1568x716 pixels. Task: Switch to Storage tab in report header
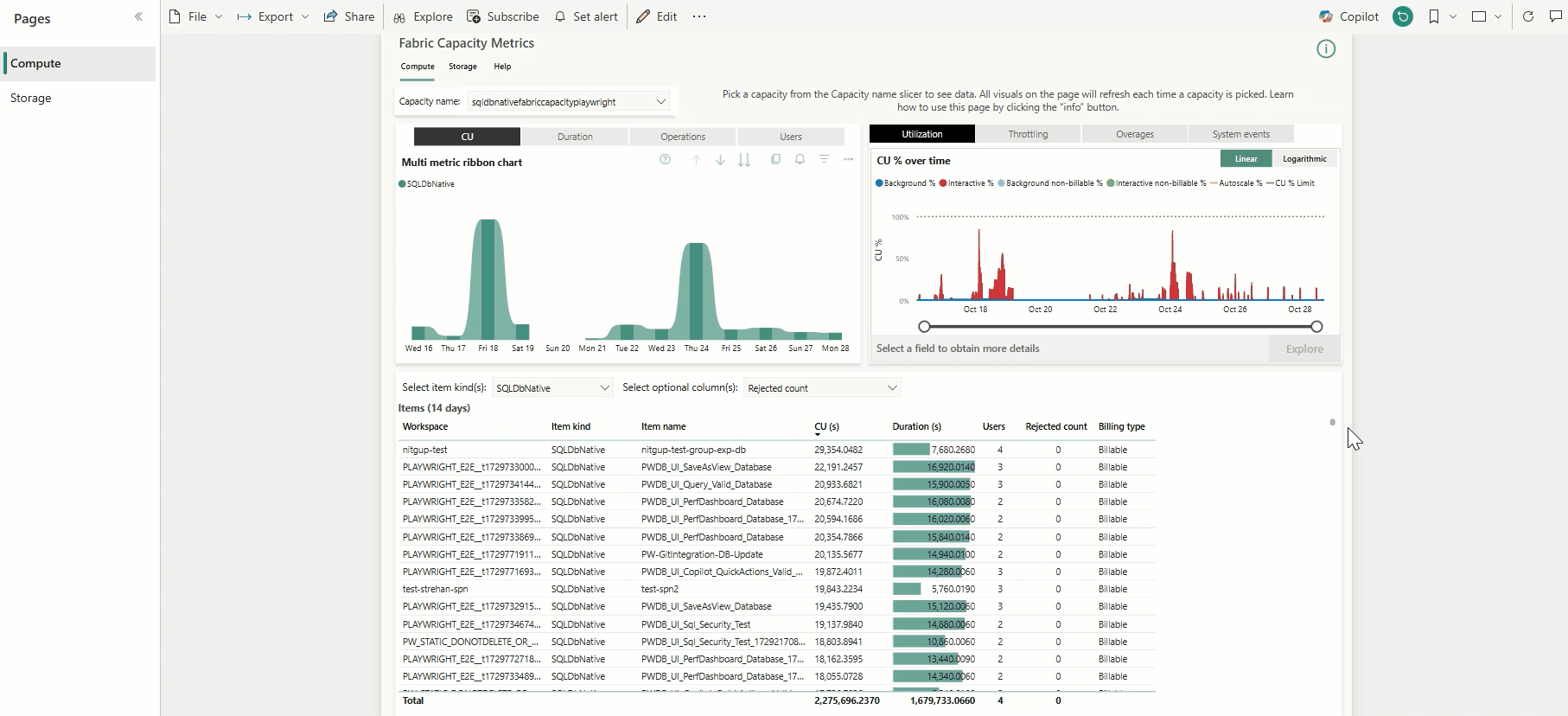pyautogui.click(x=462, y=67)
